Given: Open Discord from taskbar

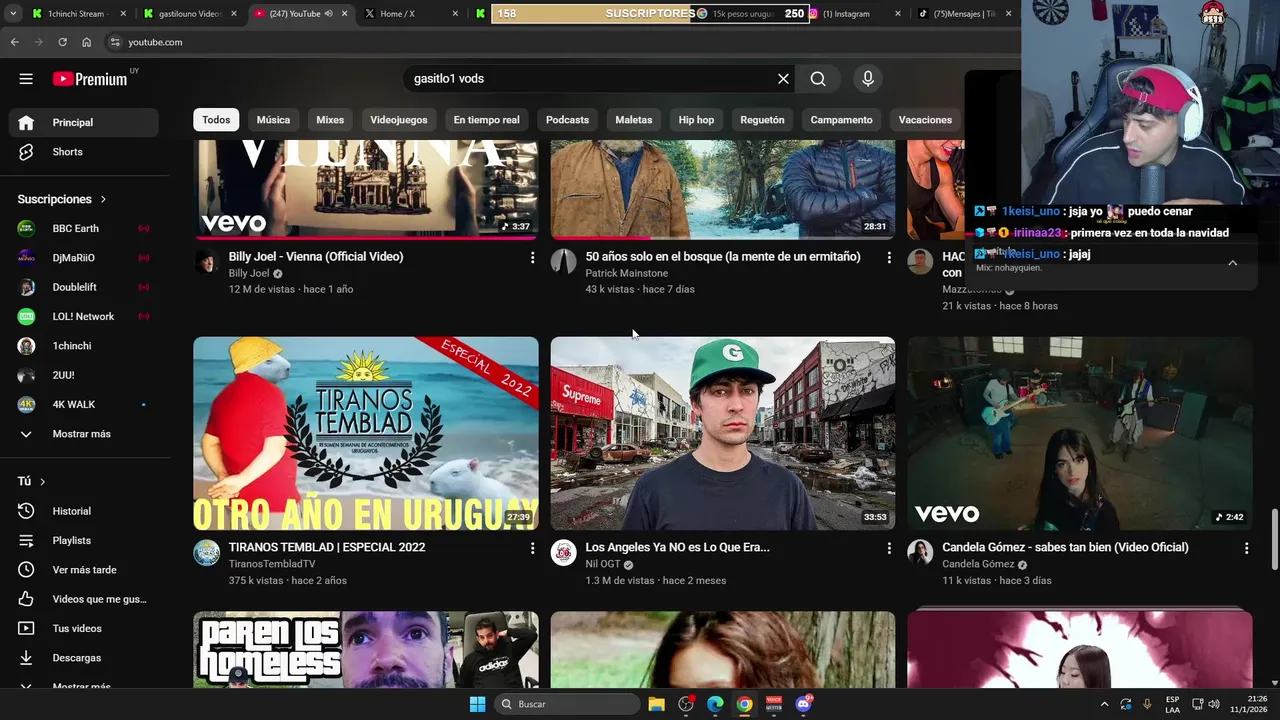Looking at the screenshot, I should [x=803, y=704].
